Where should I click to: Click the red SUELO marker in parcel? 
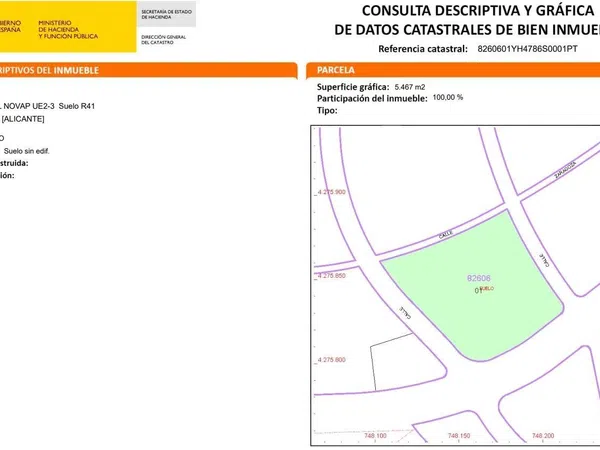(487, 288)
